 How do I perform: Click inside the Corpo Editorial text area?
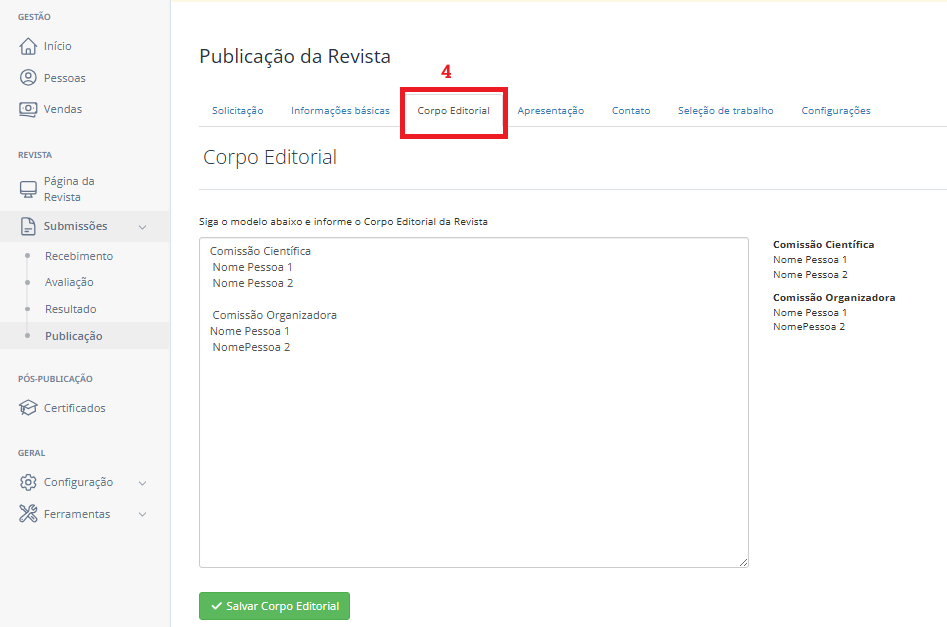point(474,402)
